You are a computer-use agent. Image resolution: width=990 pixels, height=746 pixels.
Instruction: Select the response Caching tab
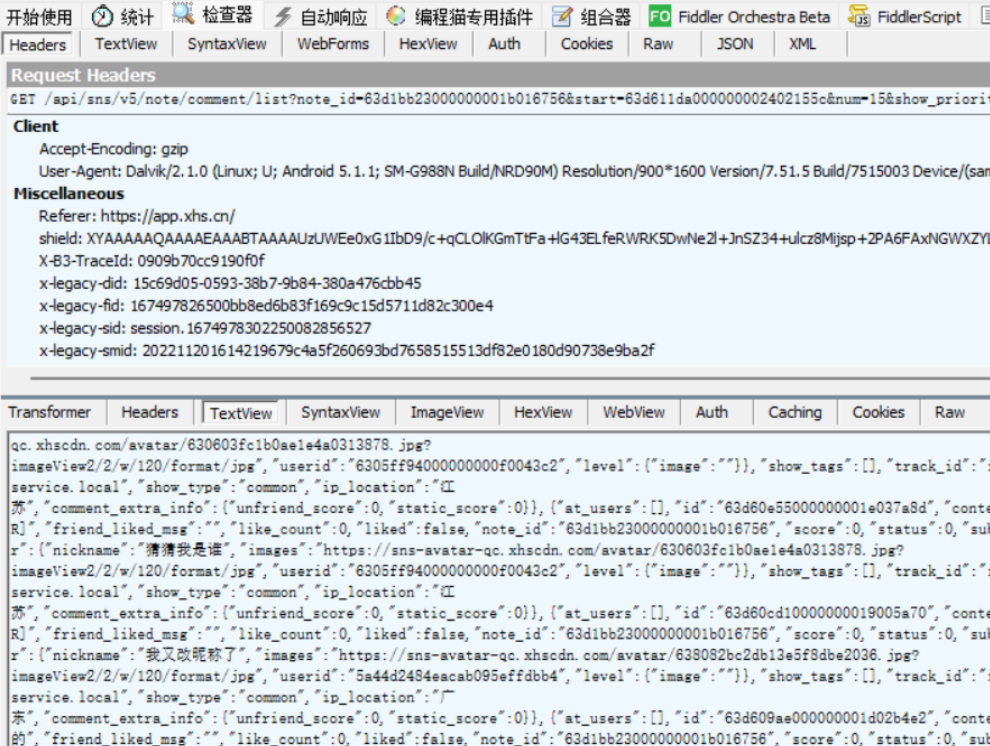796,412
